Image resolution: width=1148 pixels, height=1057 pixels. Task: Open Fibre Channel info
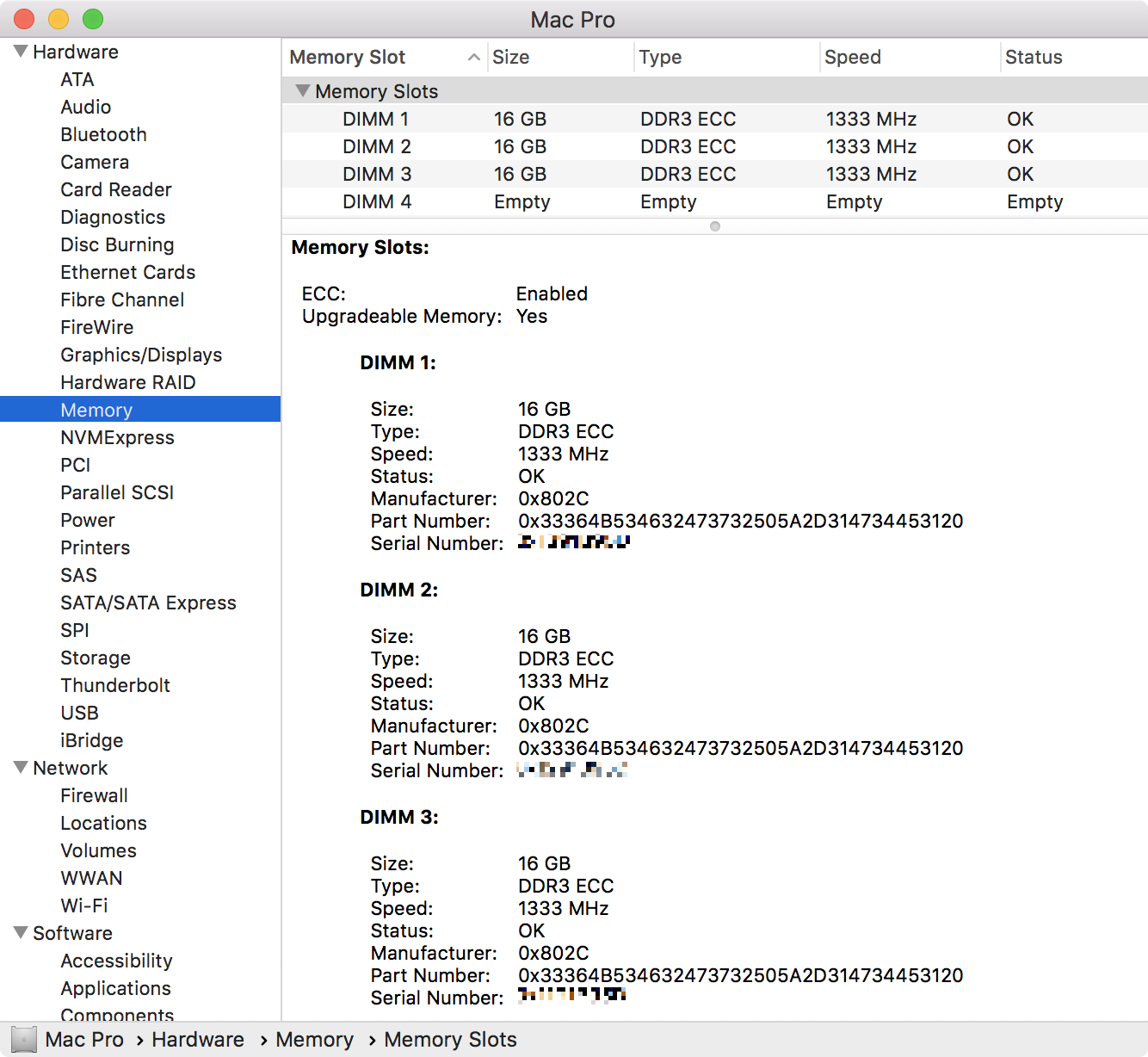click(122, 300)
